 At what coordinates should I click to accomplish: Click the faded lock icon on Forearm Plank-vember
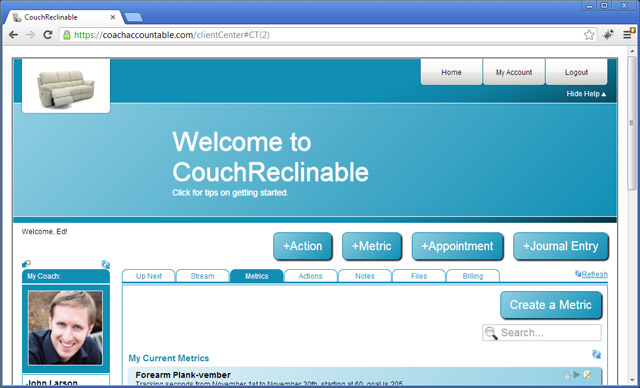pyautogui.click(x=567, y=375)
